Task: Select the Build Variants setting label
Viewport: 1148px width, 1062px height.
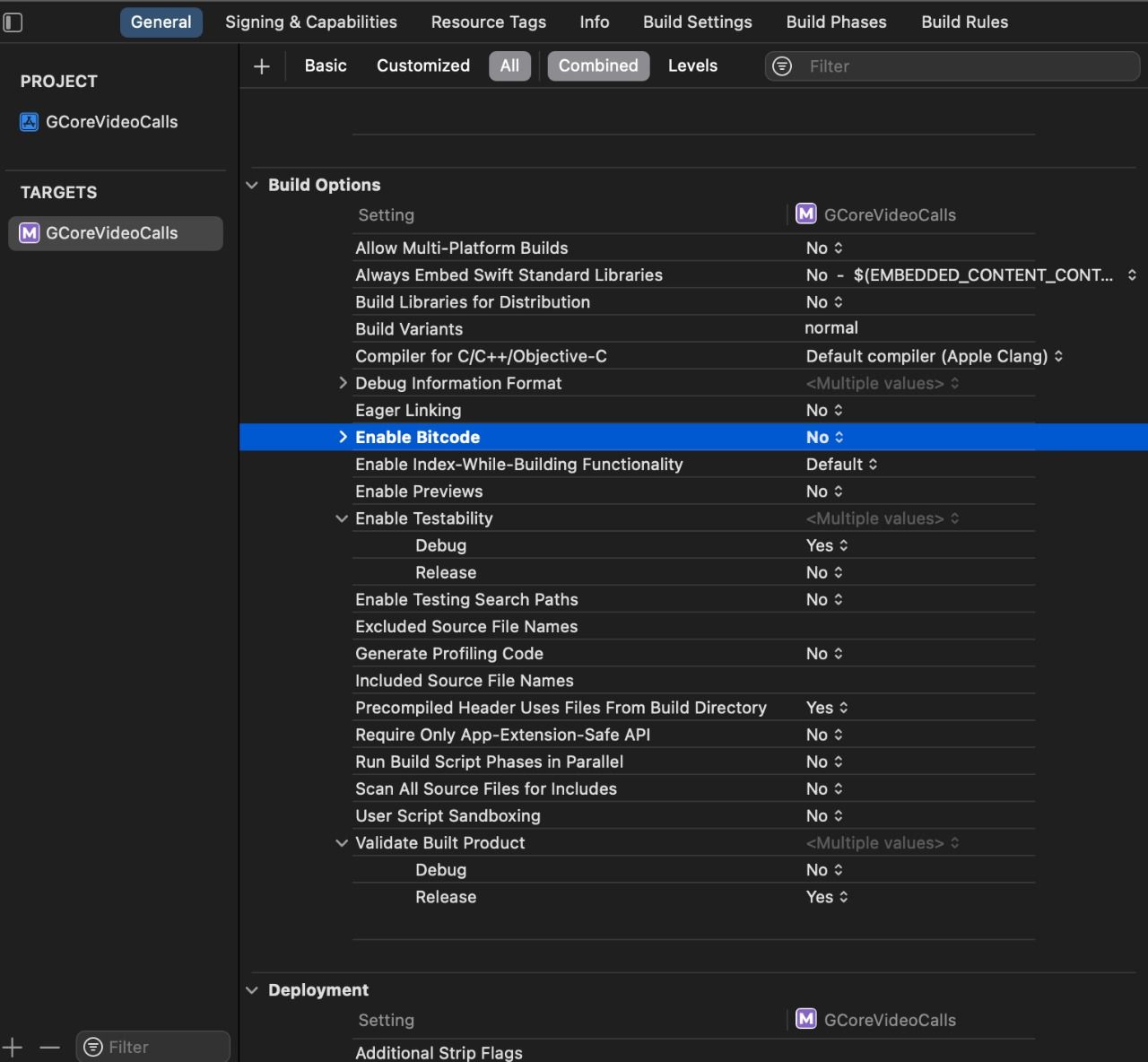Action: tap(409, 329)
